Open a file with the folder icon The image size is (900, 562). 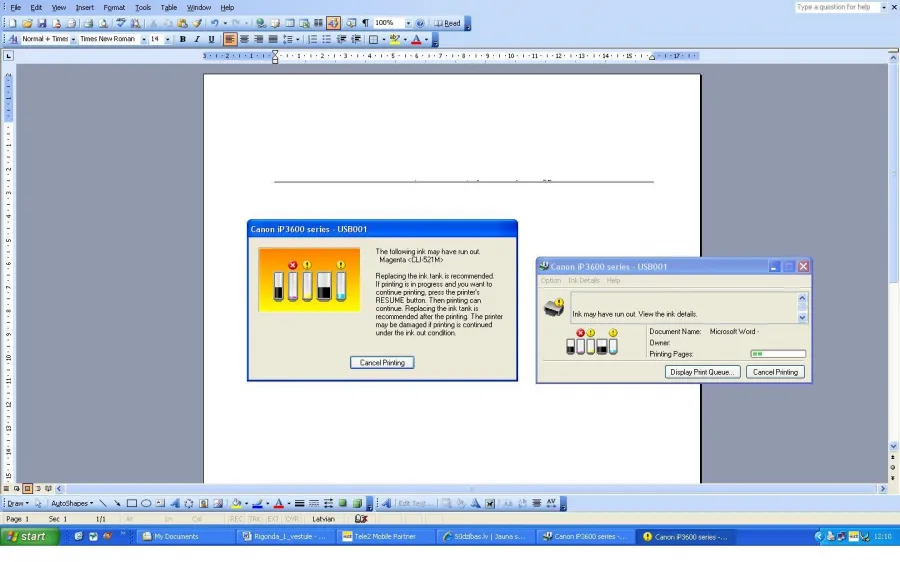27,24
